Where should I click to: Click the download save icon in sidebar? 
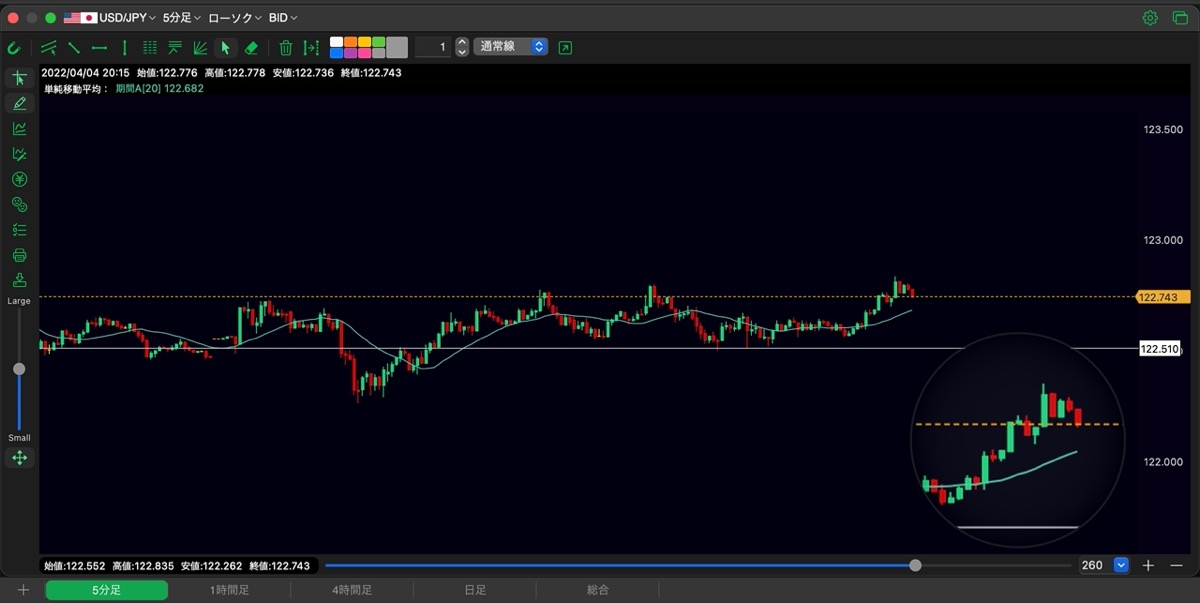pos(19,280)
